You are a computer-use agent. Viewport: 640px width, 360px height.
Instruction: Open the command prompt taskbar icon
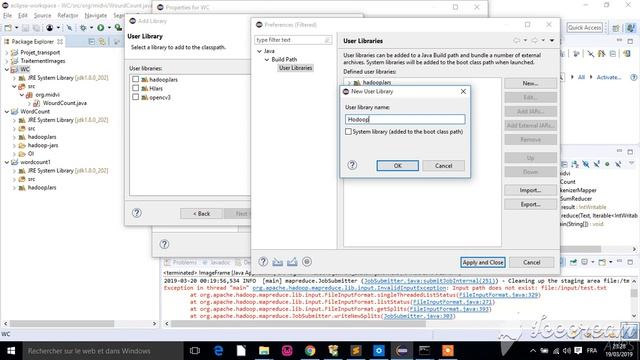click(424, 351)
